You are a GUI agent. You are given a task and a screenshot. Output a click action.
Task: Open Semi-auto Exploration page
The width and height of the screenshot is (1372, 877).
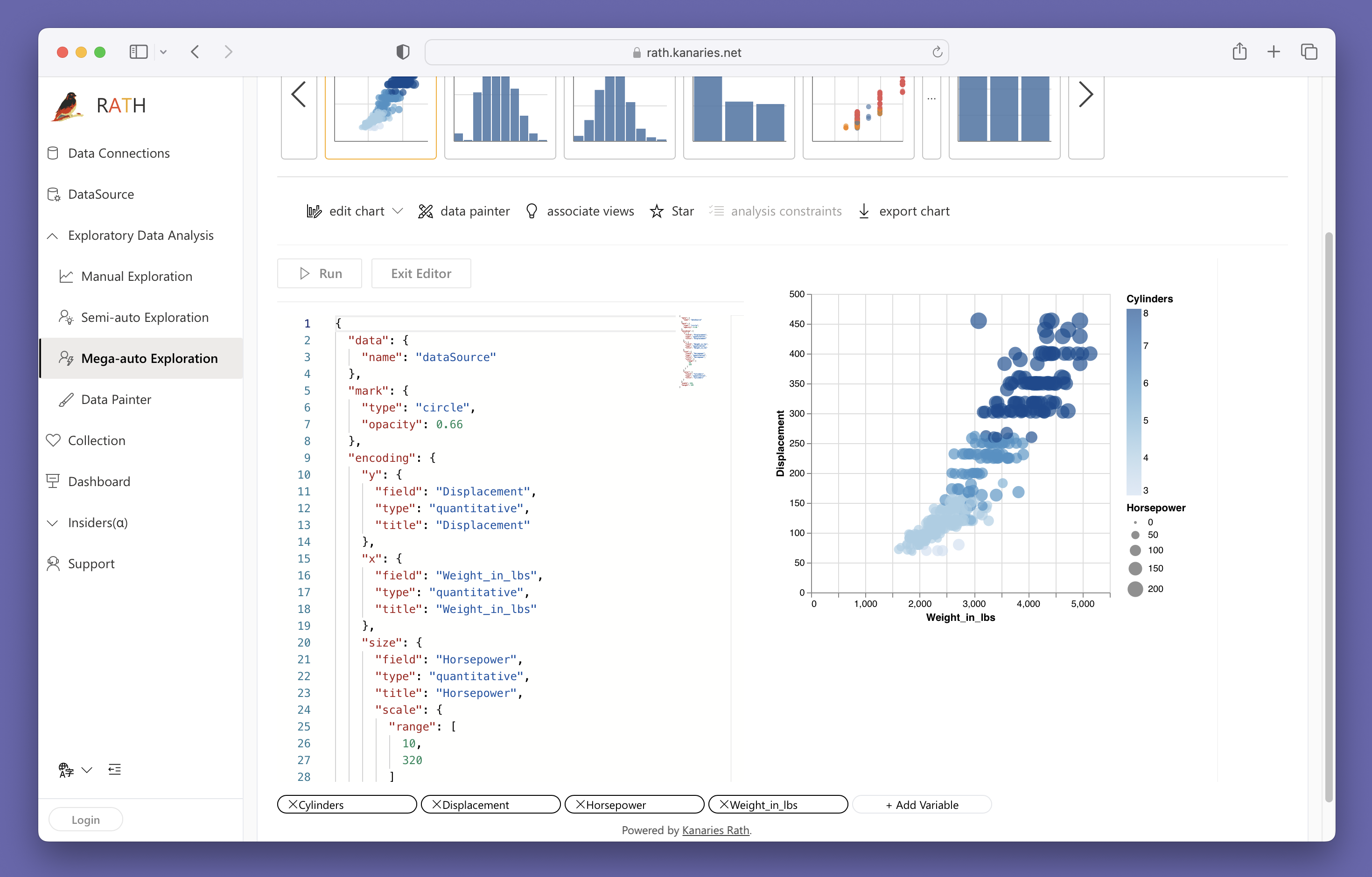point(145,317)
